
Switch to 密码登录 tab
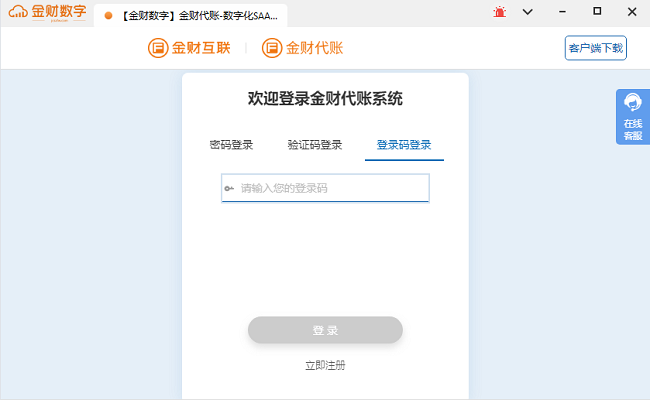click(x=231, y=145)
